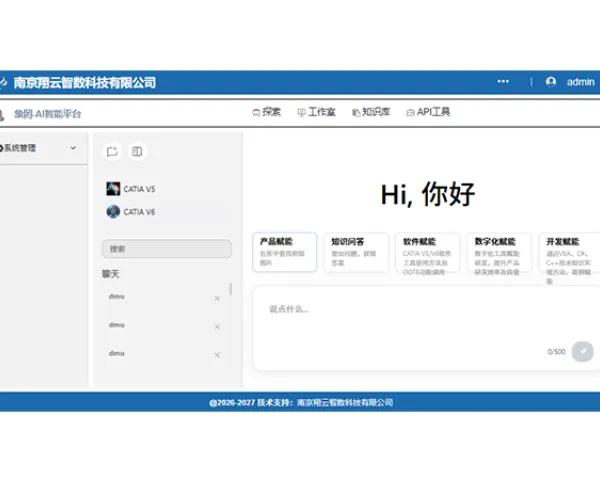
Task: Delete the third dmu chat
Action: [x=217, y=355]
